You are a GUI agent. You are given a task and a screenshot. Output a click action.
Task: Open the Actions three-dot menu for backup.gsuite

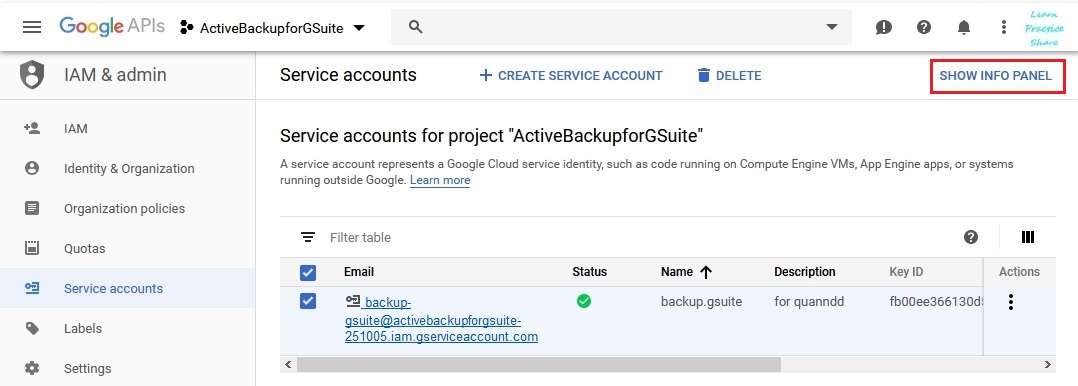1010,302
